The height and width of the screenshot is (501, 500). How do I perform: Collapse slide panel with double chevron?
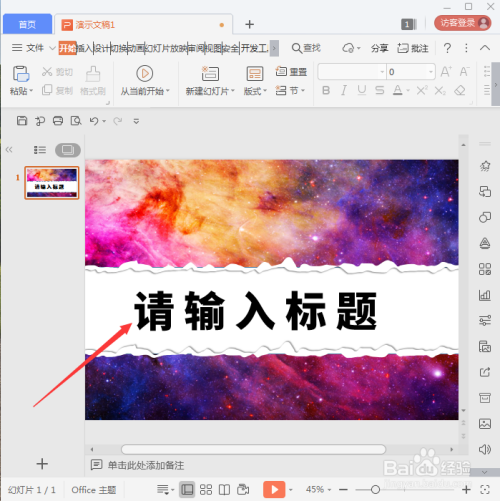click(x=9, y=150)
